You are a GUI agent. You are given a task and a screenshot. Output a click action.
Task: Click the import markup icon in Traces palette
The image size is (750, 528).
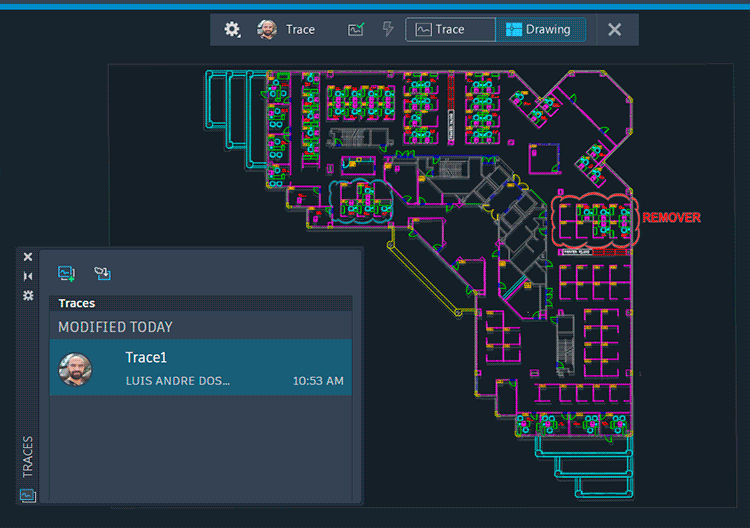click(x=102, y=274)
